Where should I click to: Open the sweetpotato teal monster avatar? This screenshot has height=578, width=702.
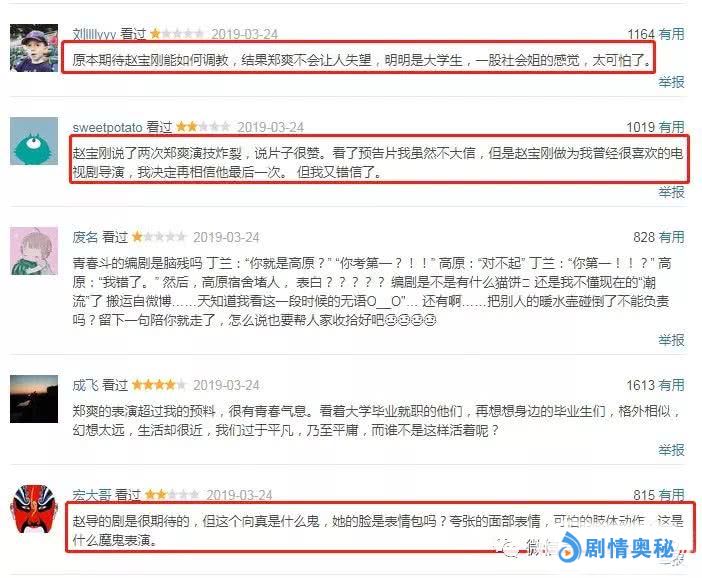[x=34, y=141]
